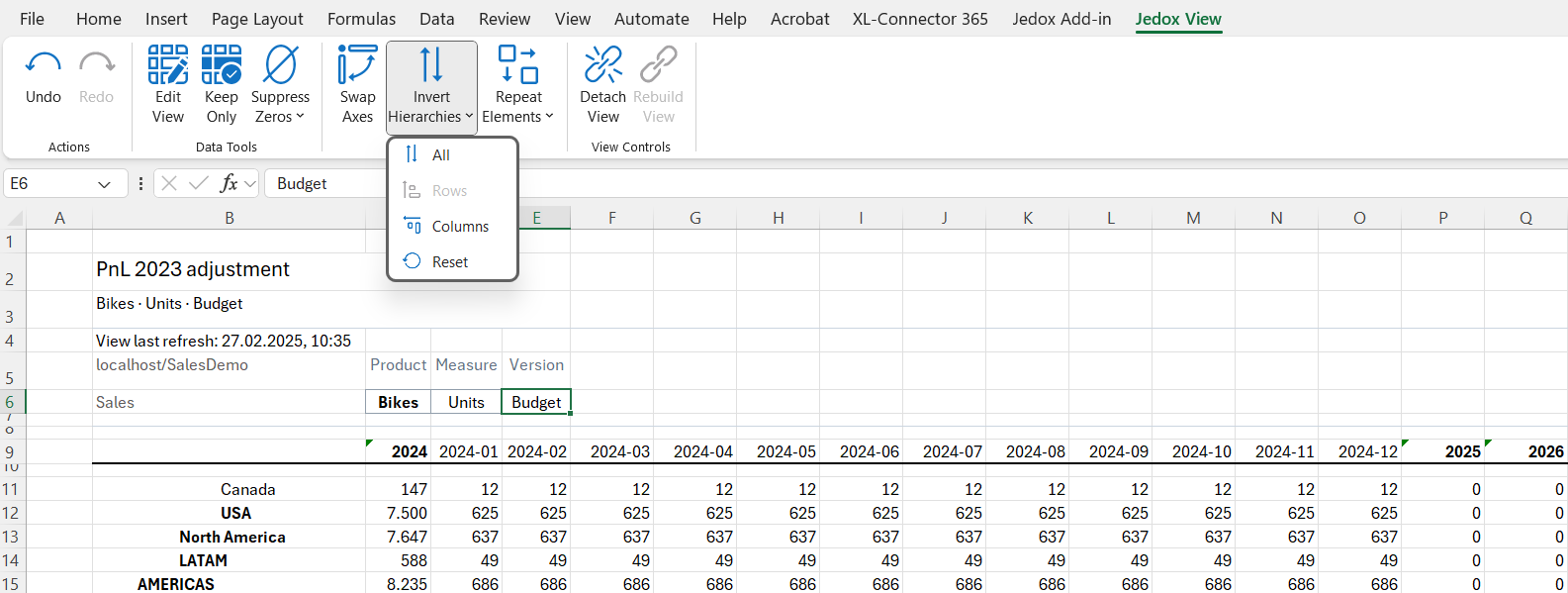Open the Formulas ribbon tab
1568x593 pixels.
tap(361, 19)
